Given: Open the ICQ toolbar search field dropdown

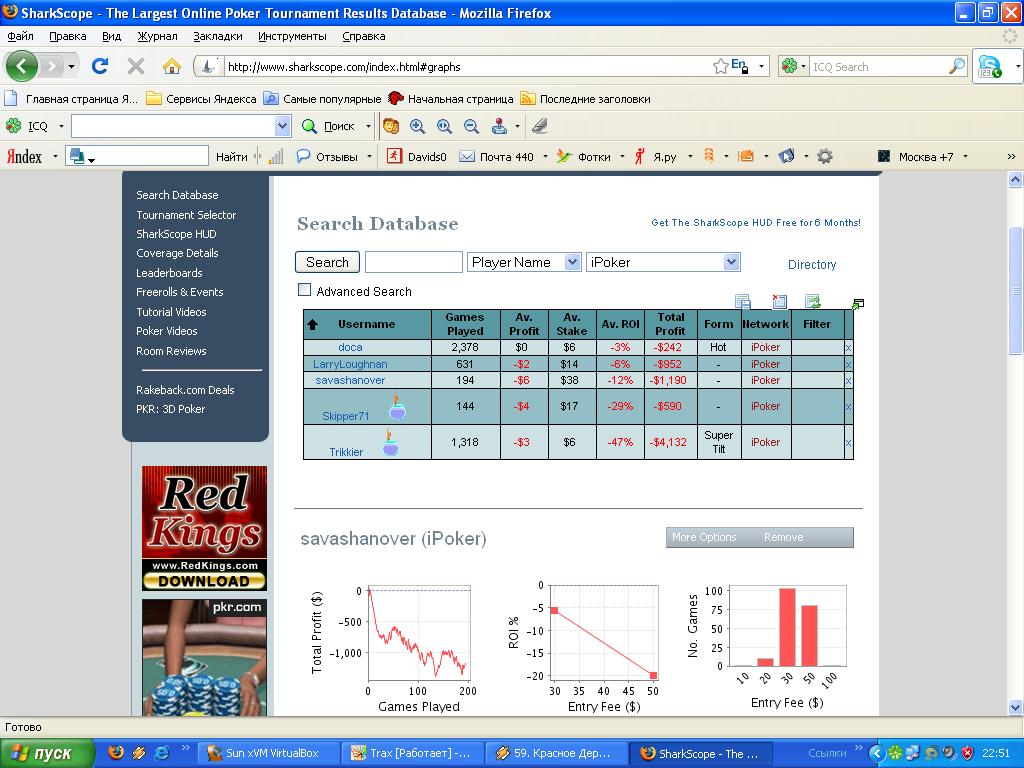Looking at the screenshot, I should pyautogui.click(x=282, y=126).
